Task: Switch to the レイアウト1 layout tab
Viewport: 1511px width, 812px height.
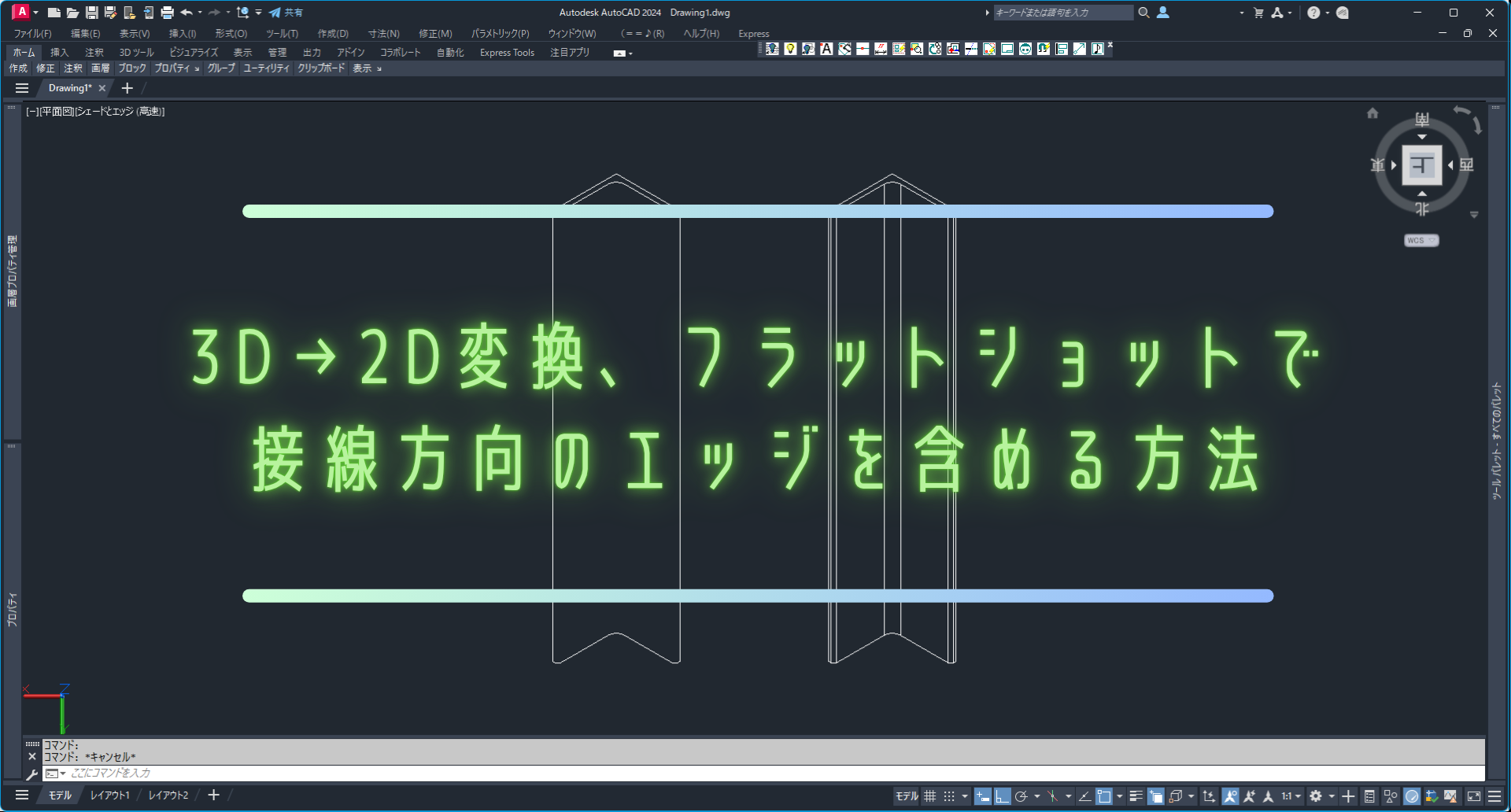Action: [109, 795]
